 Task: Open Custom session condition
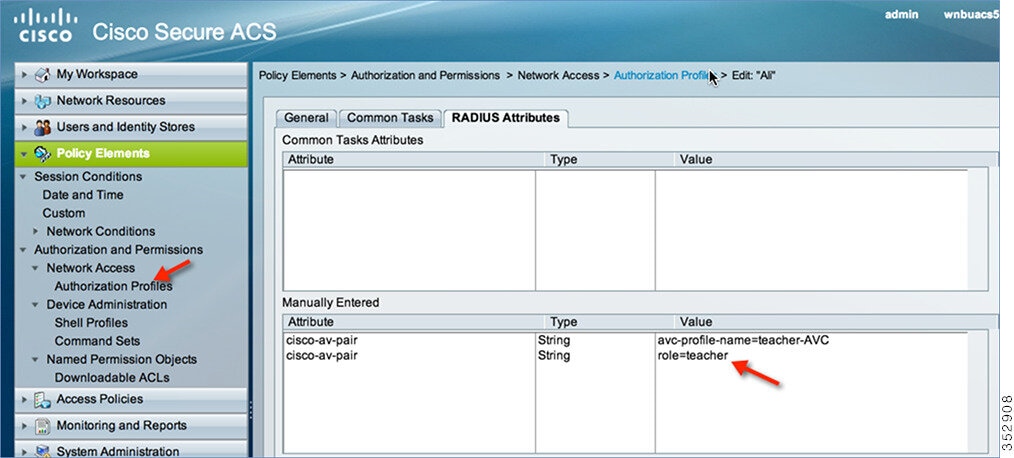(63, 213)
